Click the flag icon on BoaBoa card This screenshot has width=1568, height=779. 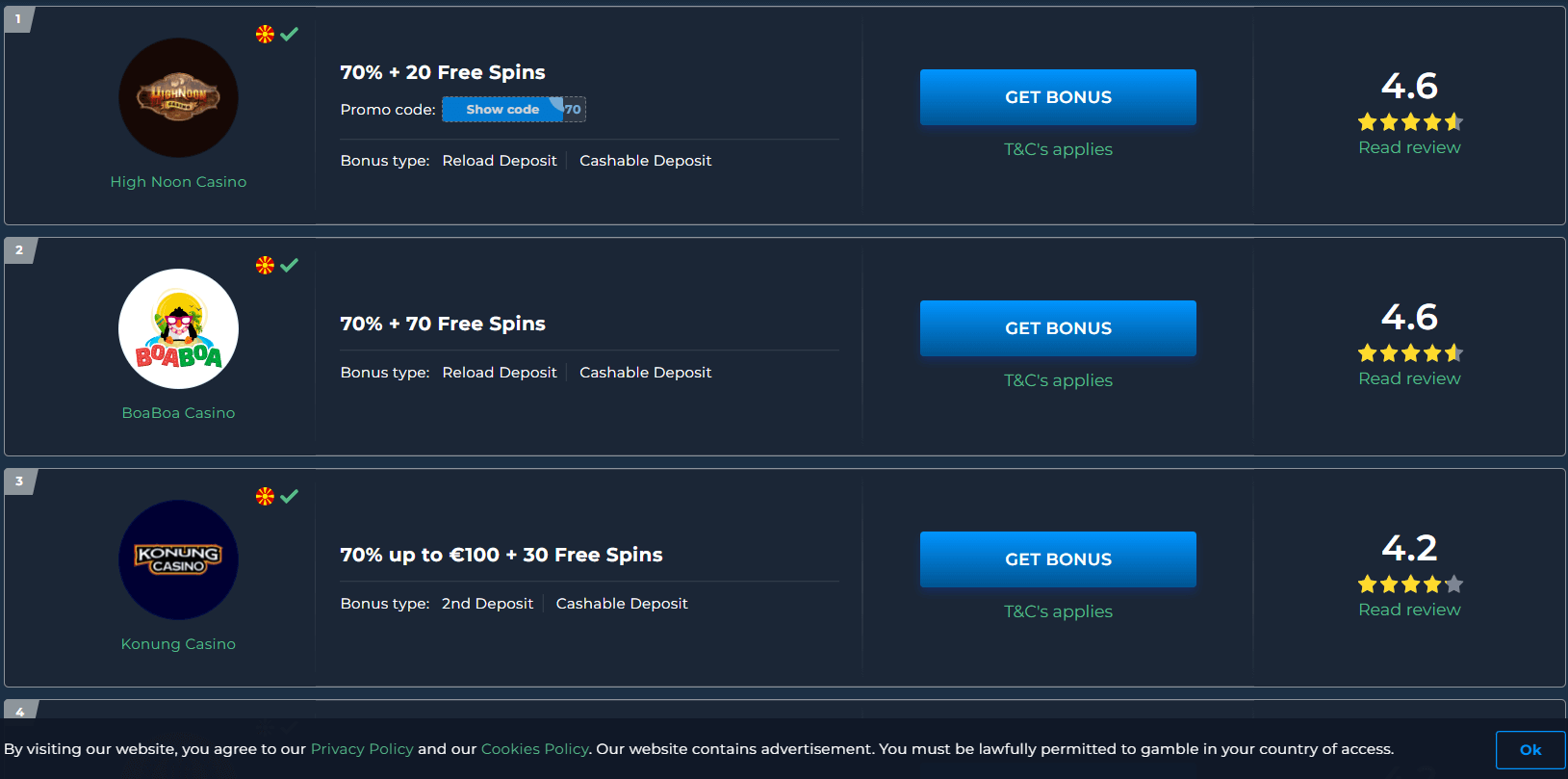pyautogui.click(x=265, y=265)
